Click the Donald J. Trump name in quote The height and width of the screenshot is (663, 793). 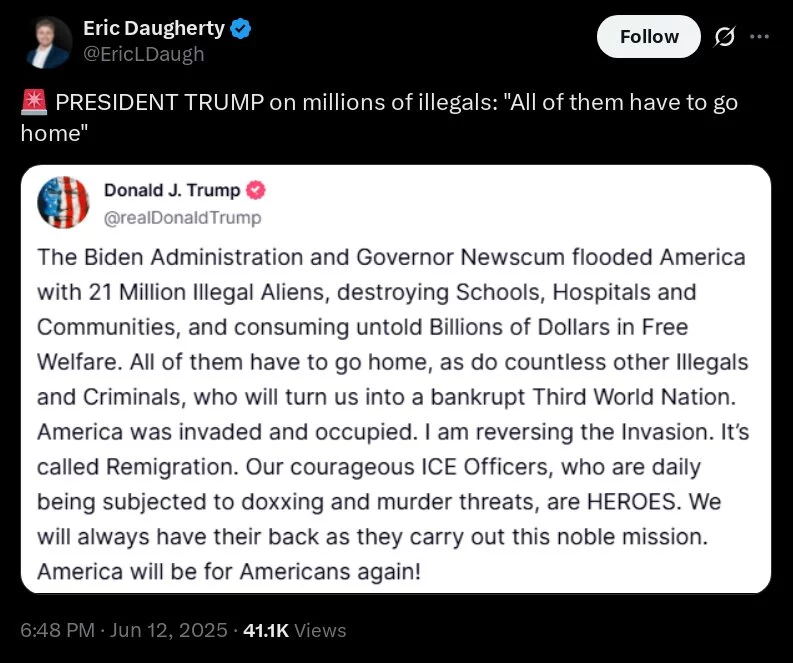point(172,190)
